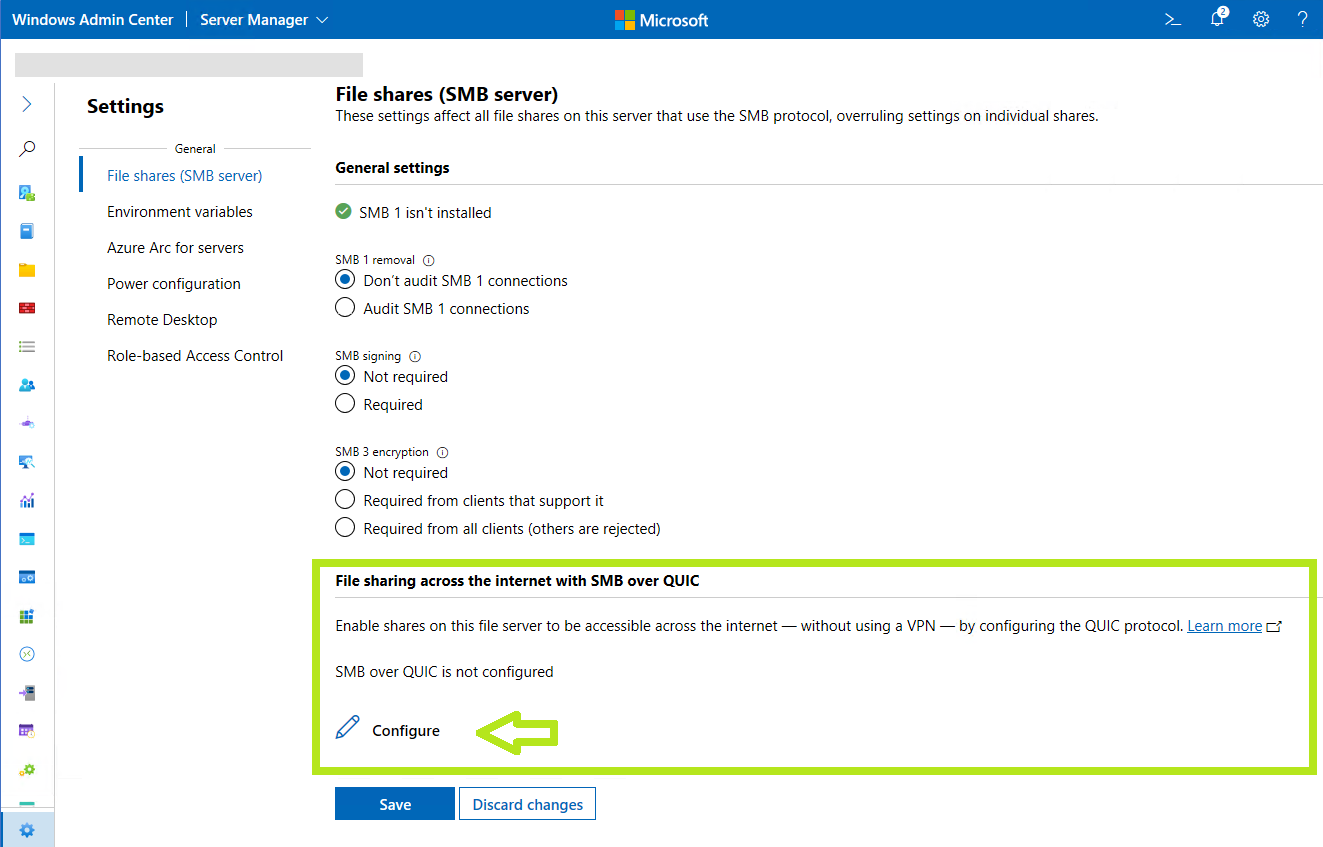Open the Packet monitoring monitor icon

coord(27,462)
